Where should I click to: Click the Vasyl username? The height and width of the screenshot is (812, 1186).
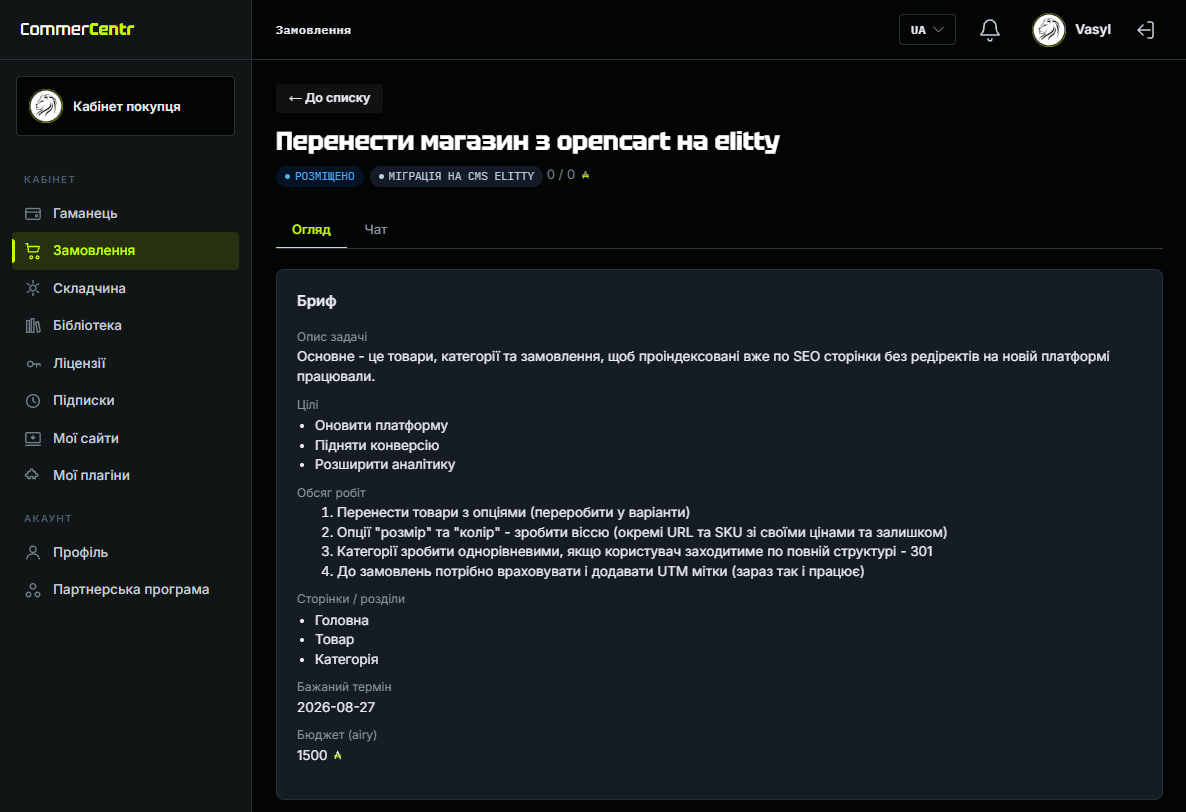tap(1092, 29)
